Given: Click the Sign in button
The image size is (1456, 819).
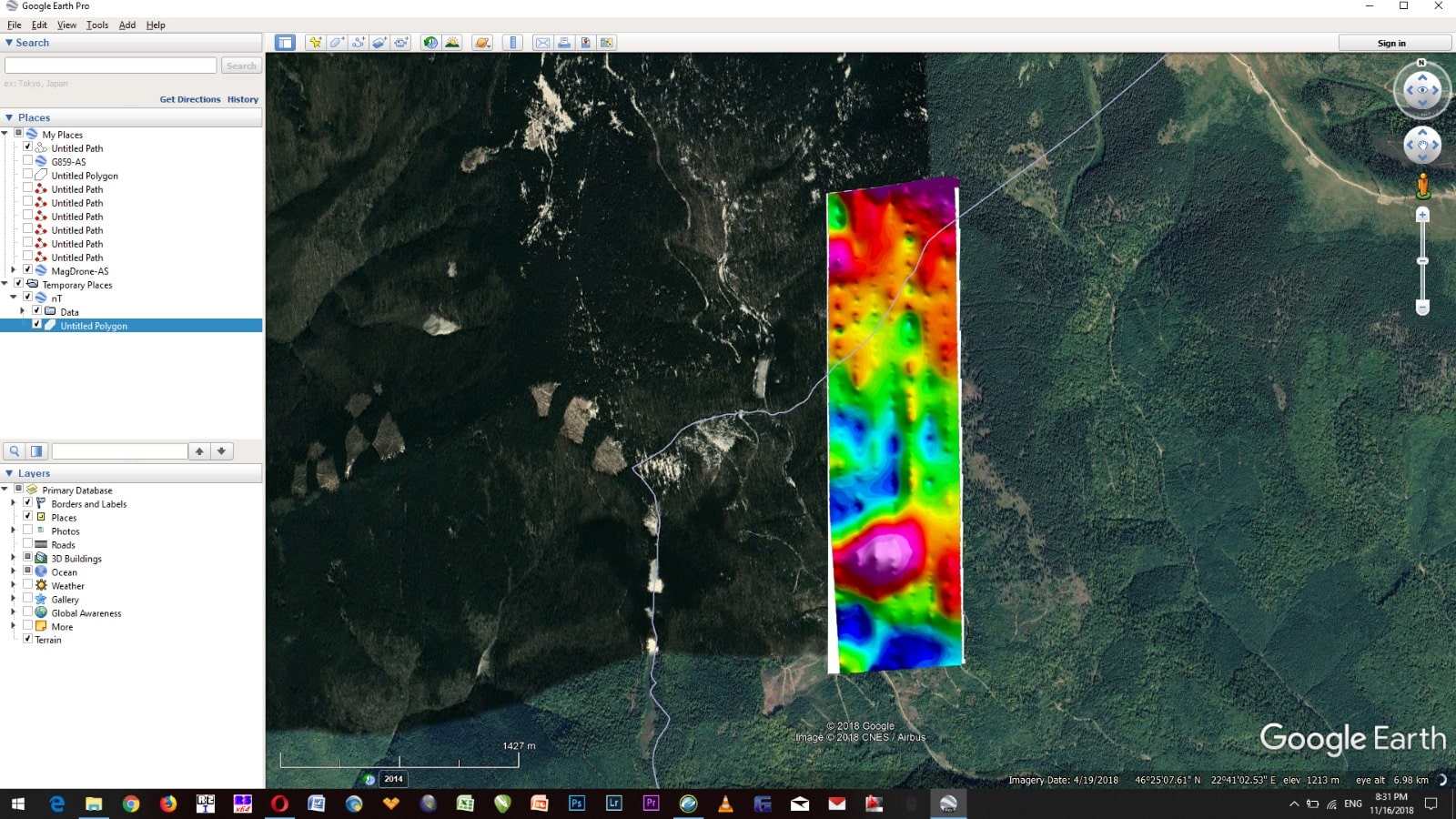Looking at the screenshot, I should (x=1390, y=43).
